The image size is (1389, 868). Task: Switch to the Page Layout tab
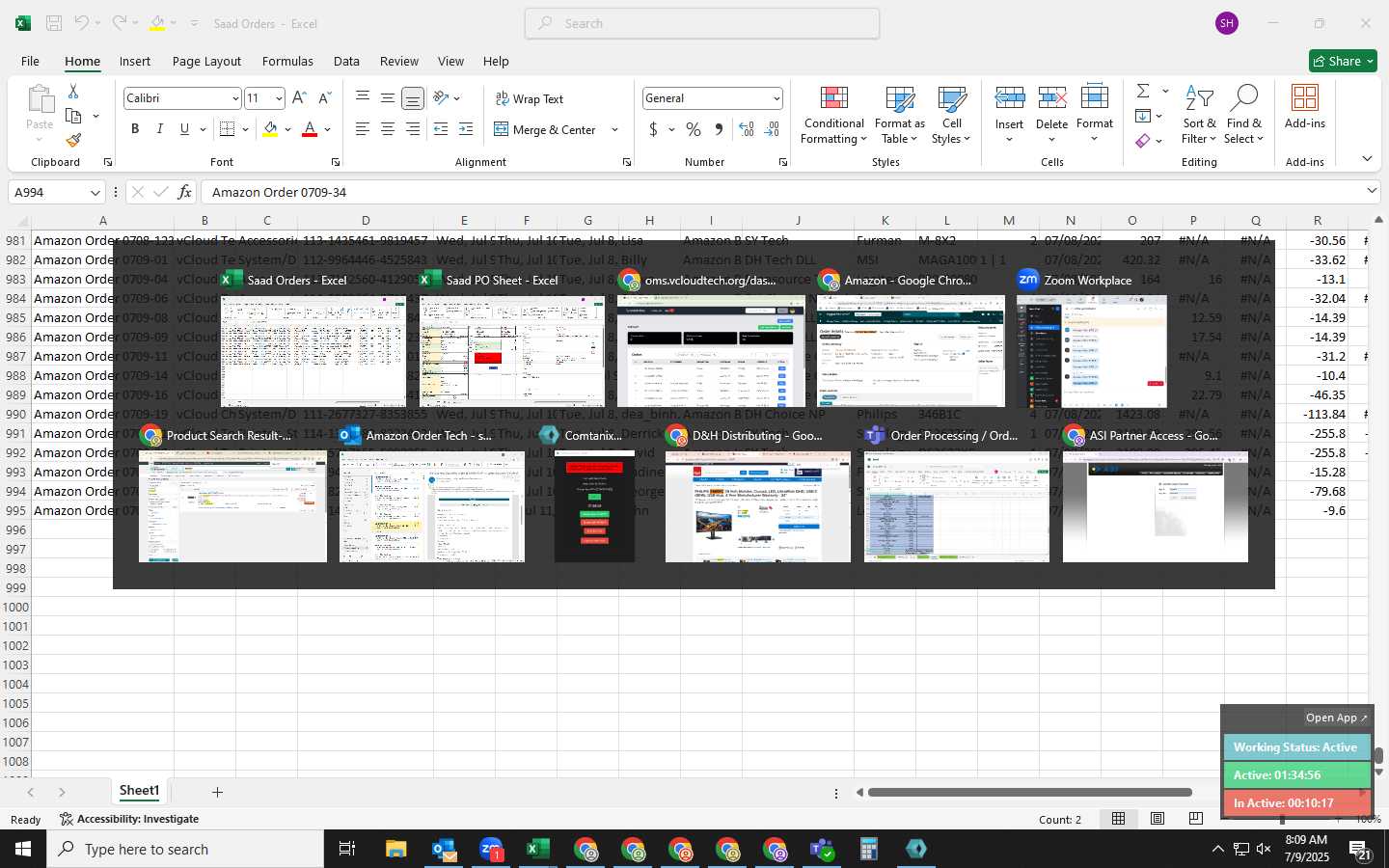(x=206, y=61)
